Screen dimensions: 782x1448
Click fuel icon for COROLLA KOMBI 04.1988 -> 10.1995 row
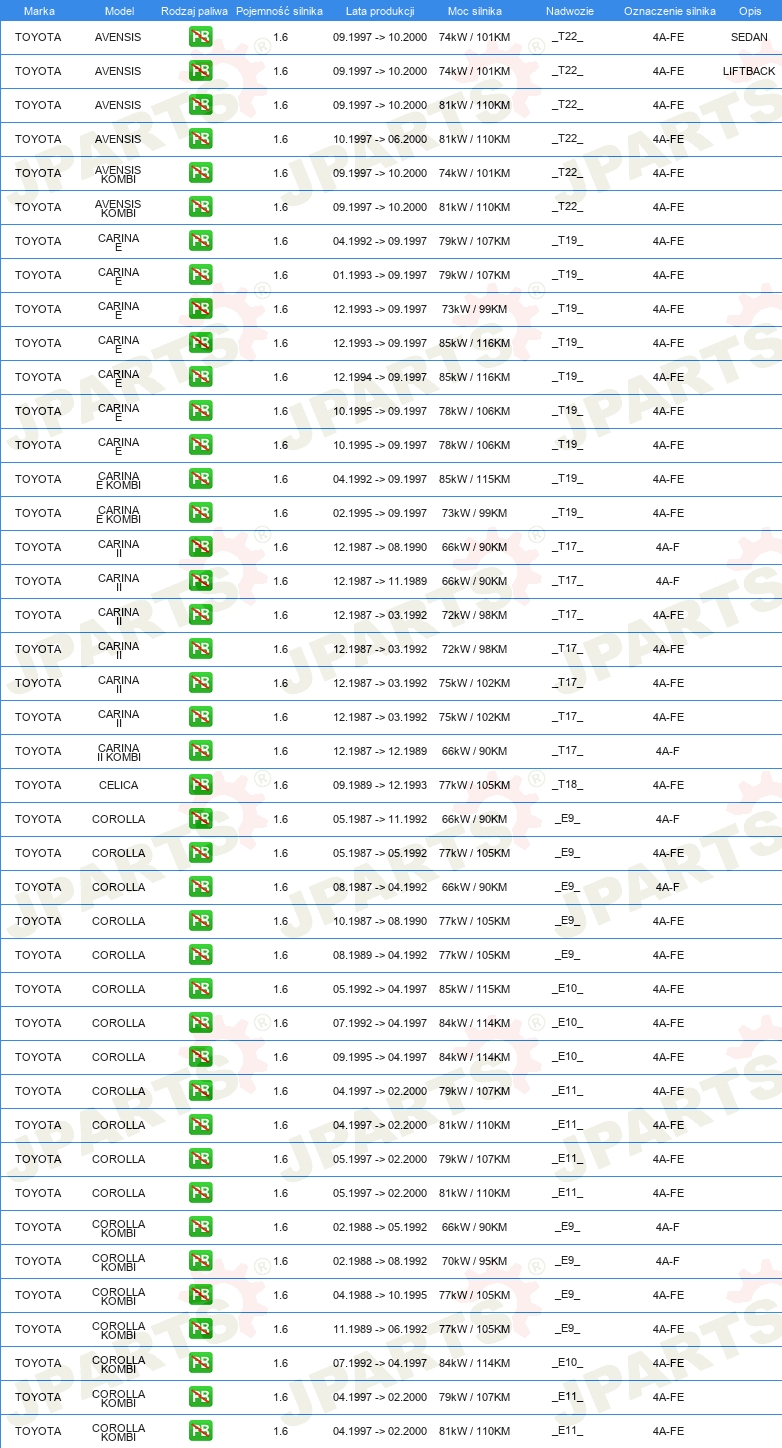coord(200,1295)
